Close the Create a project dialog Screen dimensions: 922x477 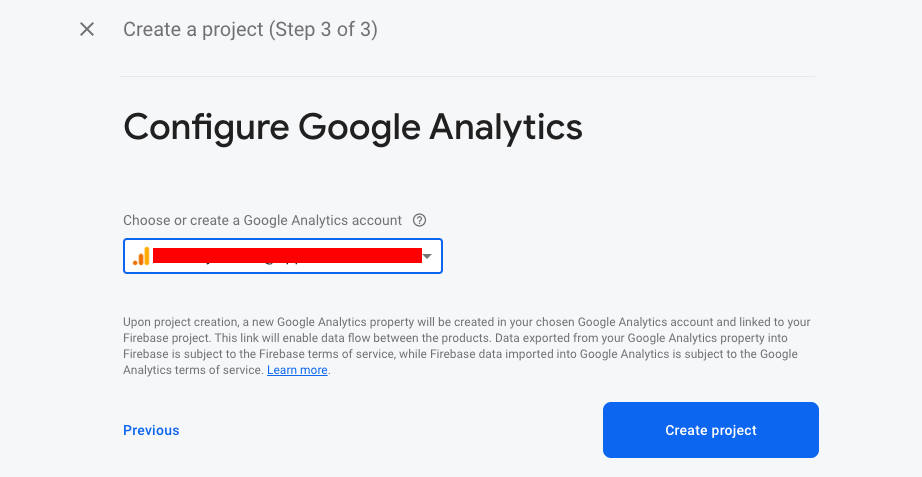[x=87, y=29]
